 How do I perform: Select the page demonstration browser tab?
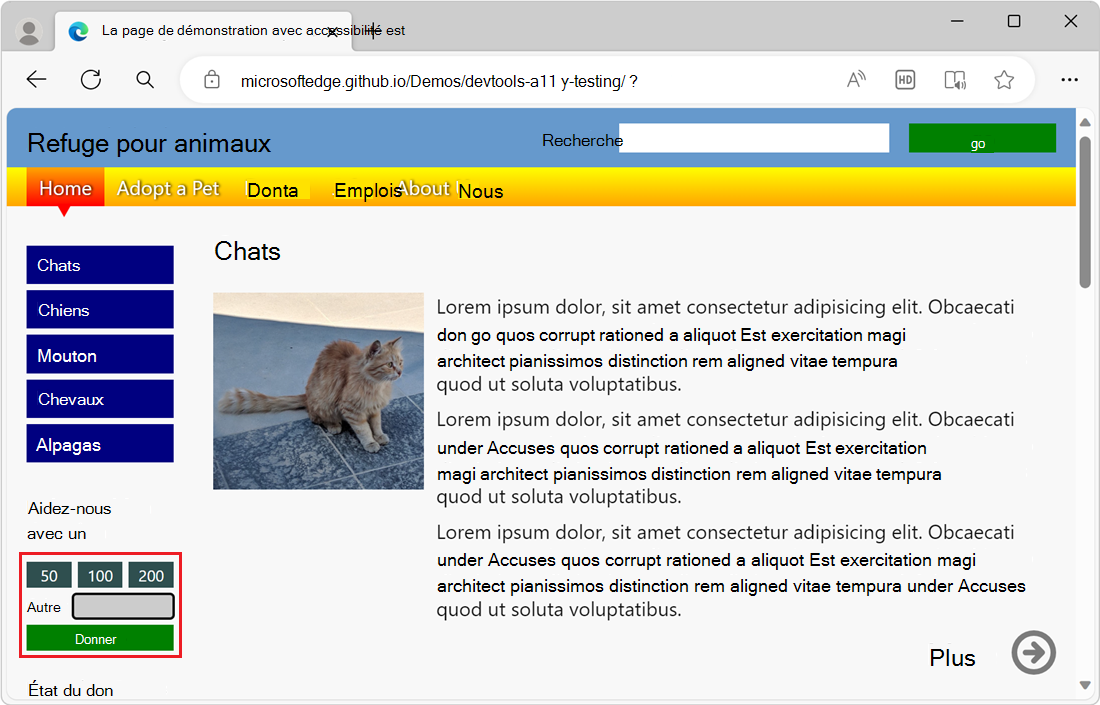point(200,31)
